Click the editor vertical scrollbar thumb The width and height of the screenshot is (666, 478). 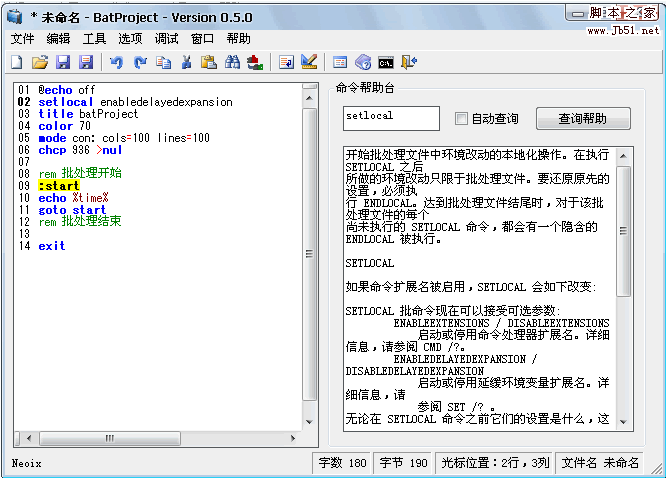pos(309,254)
